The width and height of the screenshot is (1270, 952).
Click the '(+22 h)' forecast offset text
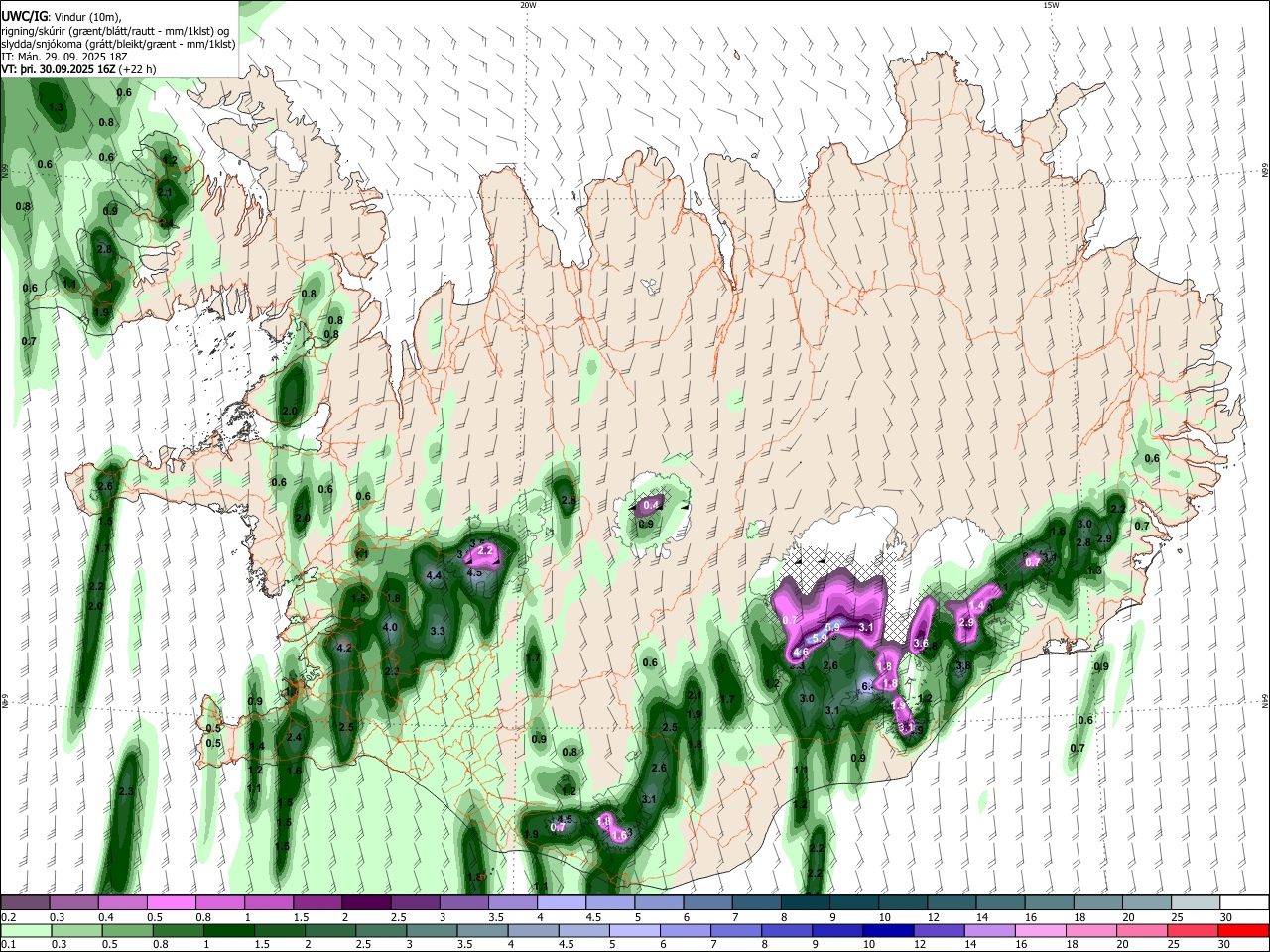137,70
